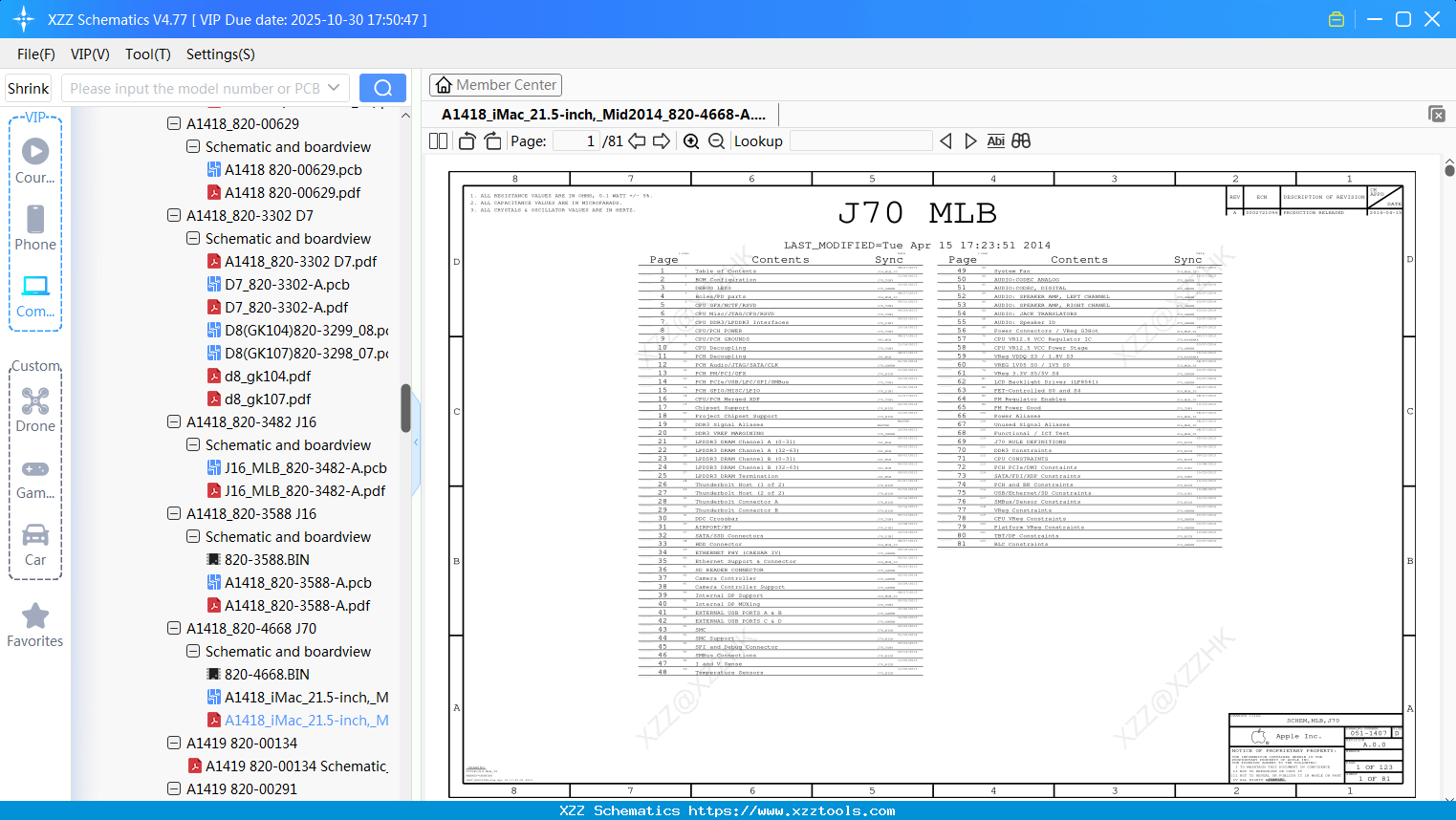Open the Drone category
The height and width of the screenshot is (820, 1456).
point(35,410)
